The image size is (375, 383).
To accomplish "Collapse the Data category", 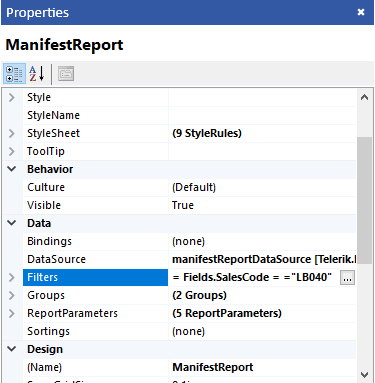I will tap(12, 223).
